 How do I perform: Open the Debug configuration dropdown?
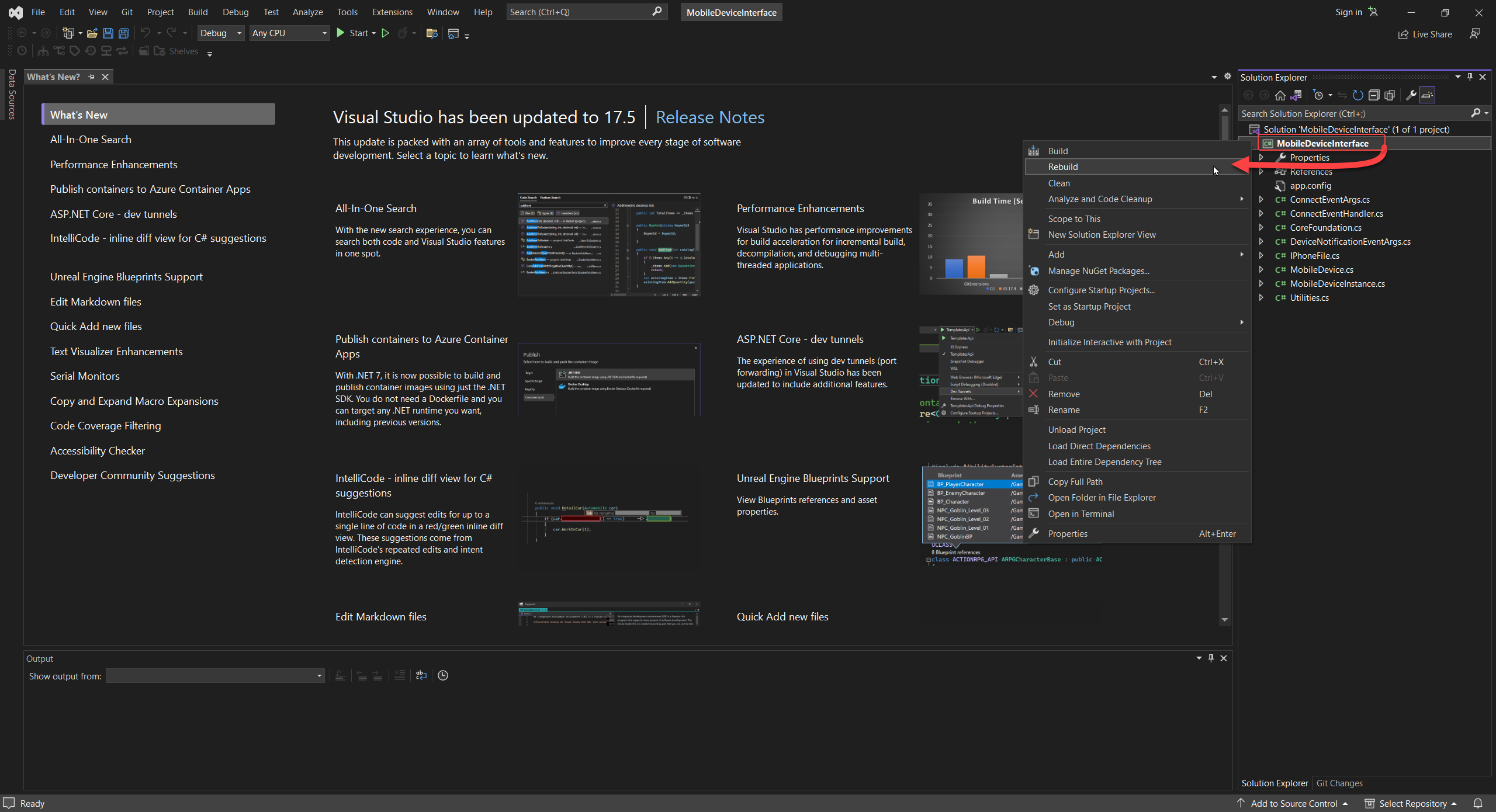(220, 33)
